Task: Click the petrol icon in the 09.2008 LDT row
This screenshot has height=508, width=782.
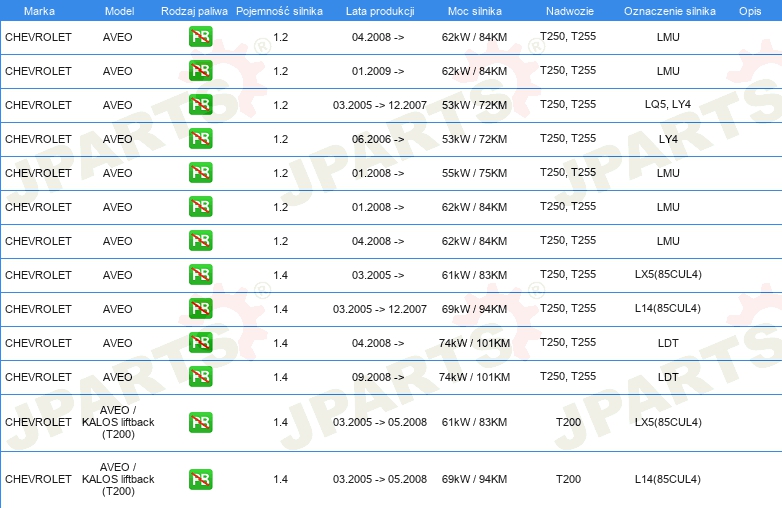Action: coord(200,376)
